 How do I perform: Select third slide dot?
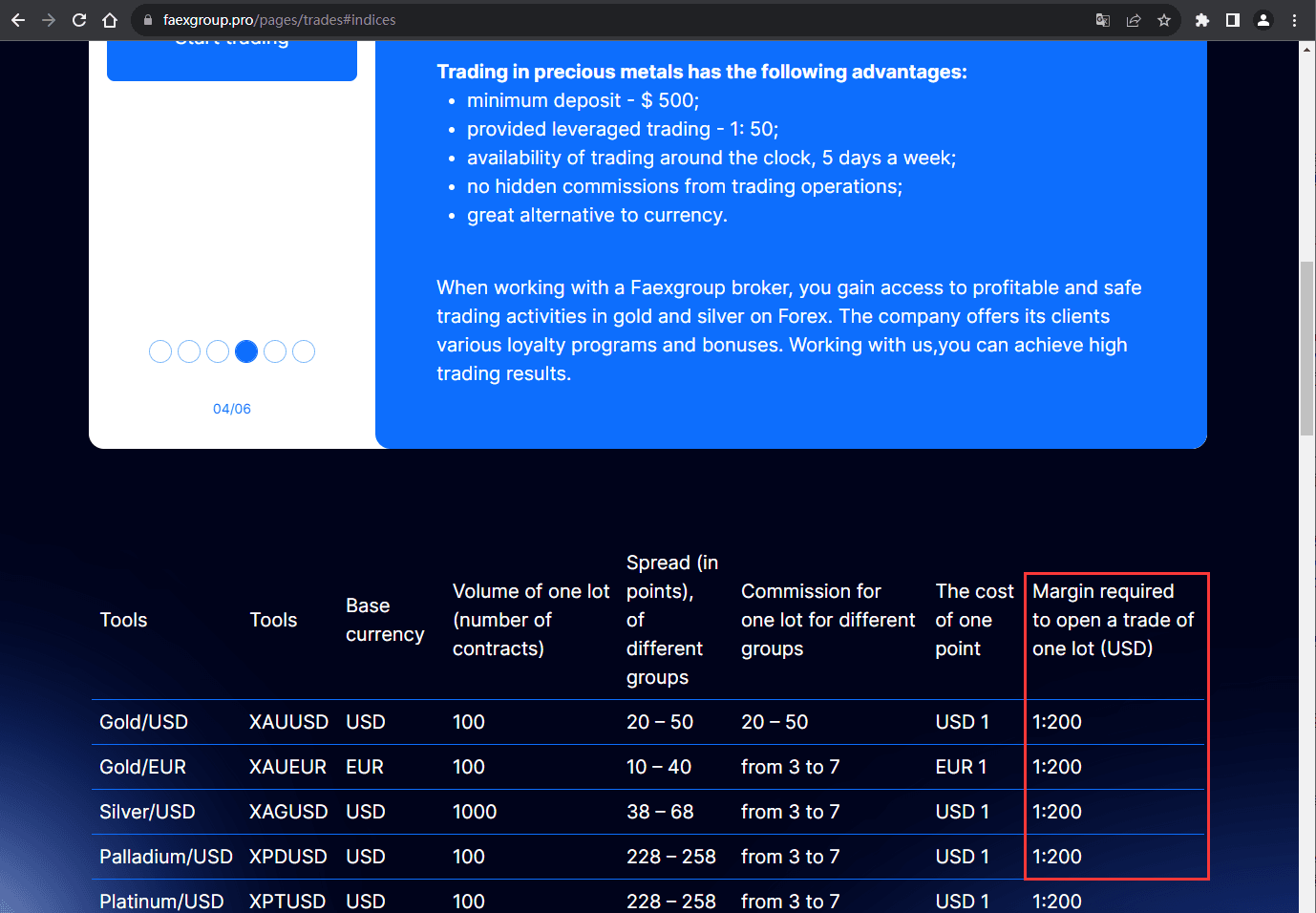click(x=218, y=351)
